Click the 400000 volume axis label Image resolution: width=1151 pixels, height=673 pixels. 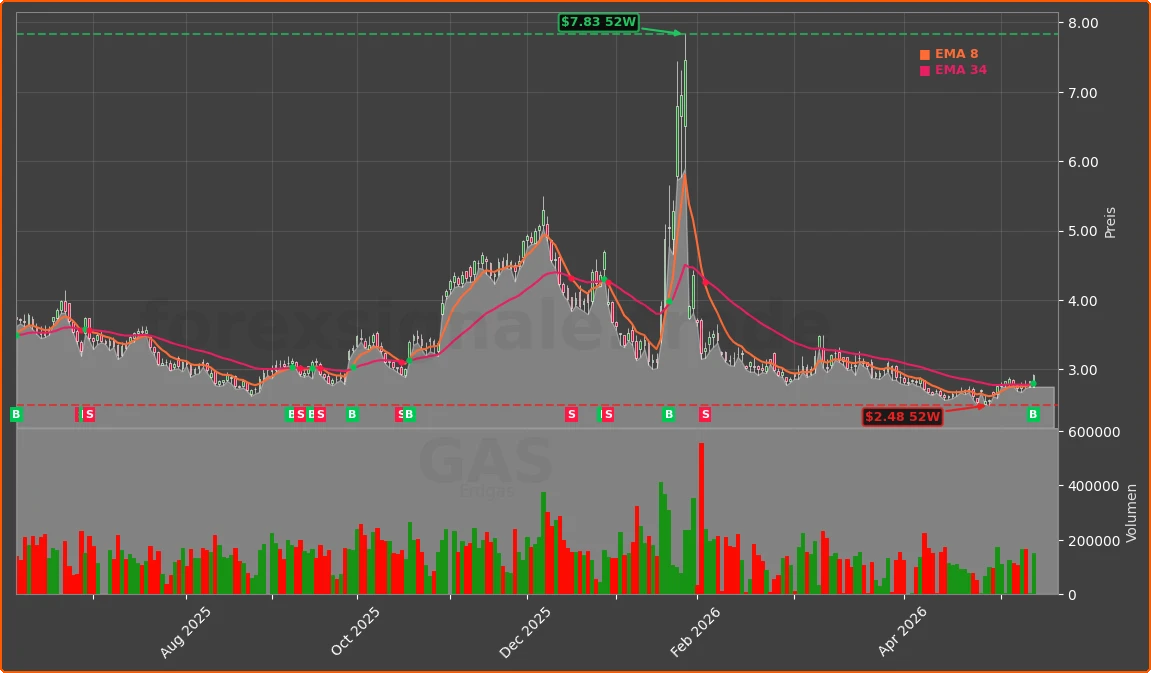click(x=1094, y=487)
